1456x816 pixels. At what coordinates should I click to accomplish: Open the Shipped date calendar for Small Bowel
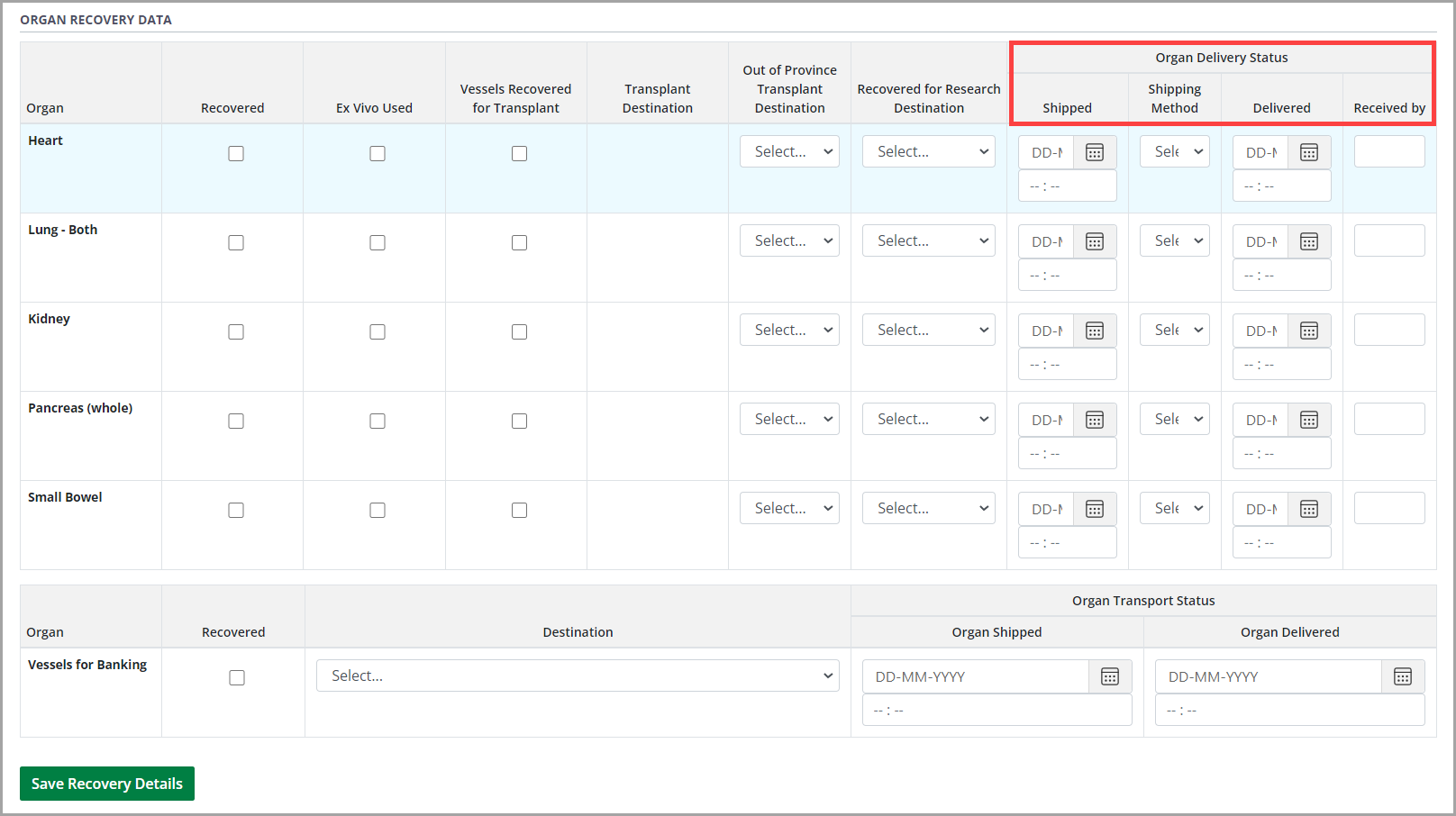tap(1094, 508)
